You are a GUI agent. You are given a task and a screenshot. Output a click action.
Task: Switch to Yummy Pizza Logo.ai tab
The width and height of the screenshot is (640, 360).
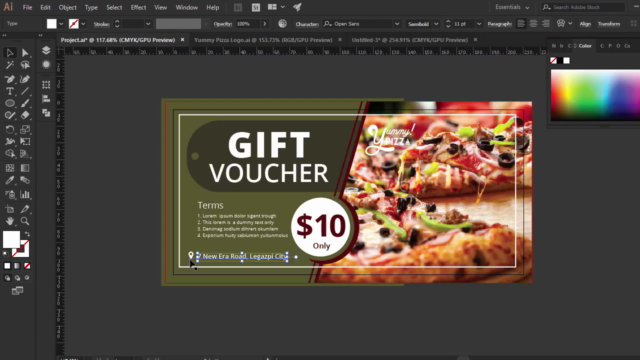point(263,40)
